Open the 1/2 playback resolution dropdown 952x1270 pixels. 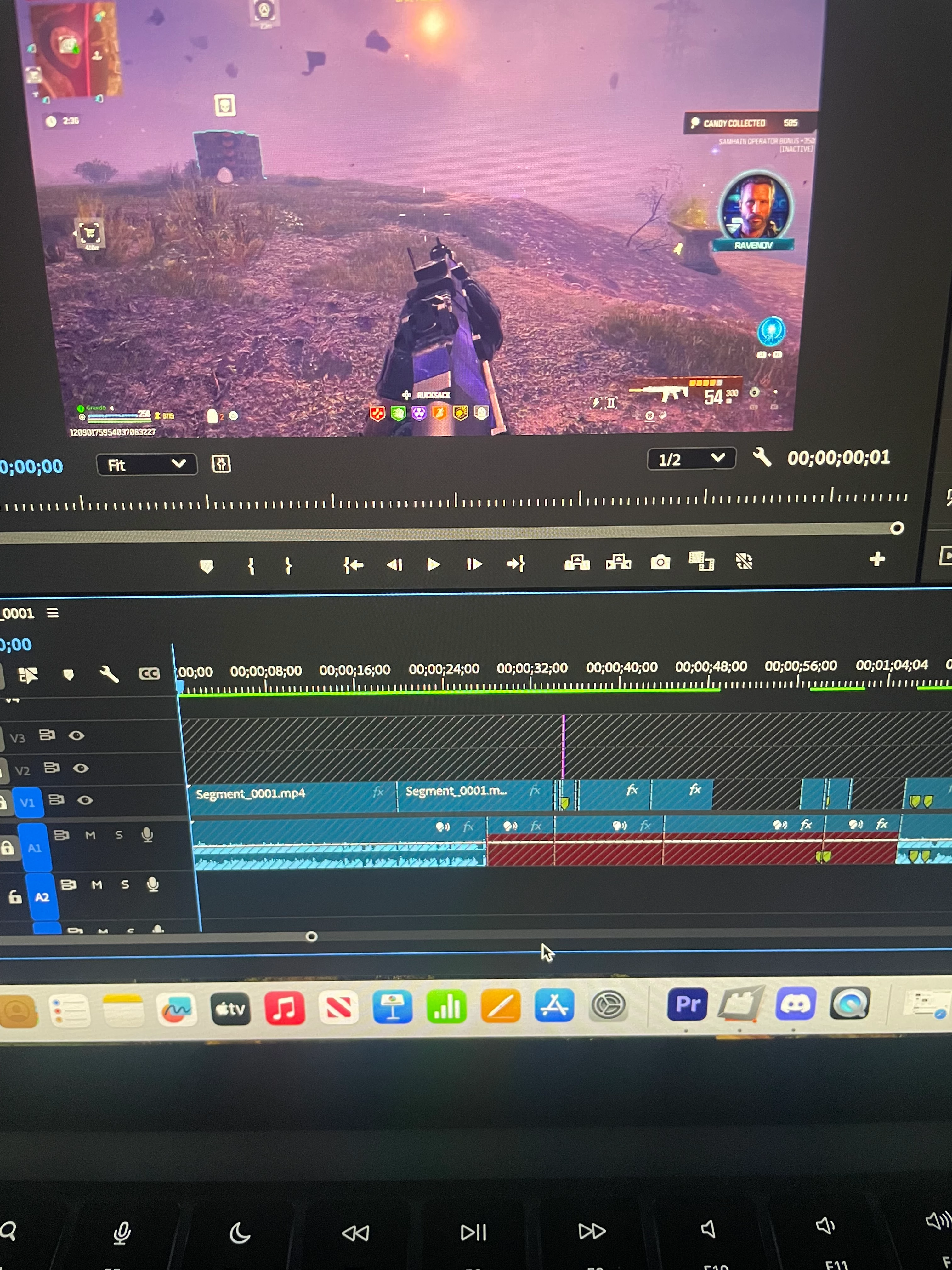click(691, 459)
